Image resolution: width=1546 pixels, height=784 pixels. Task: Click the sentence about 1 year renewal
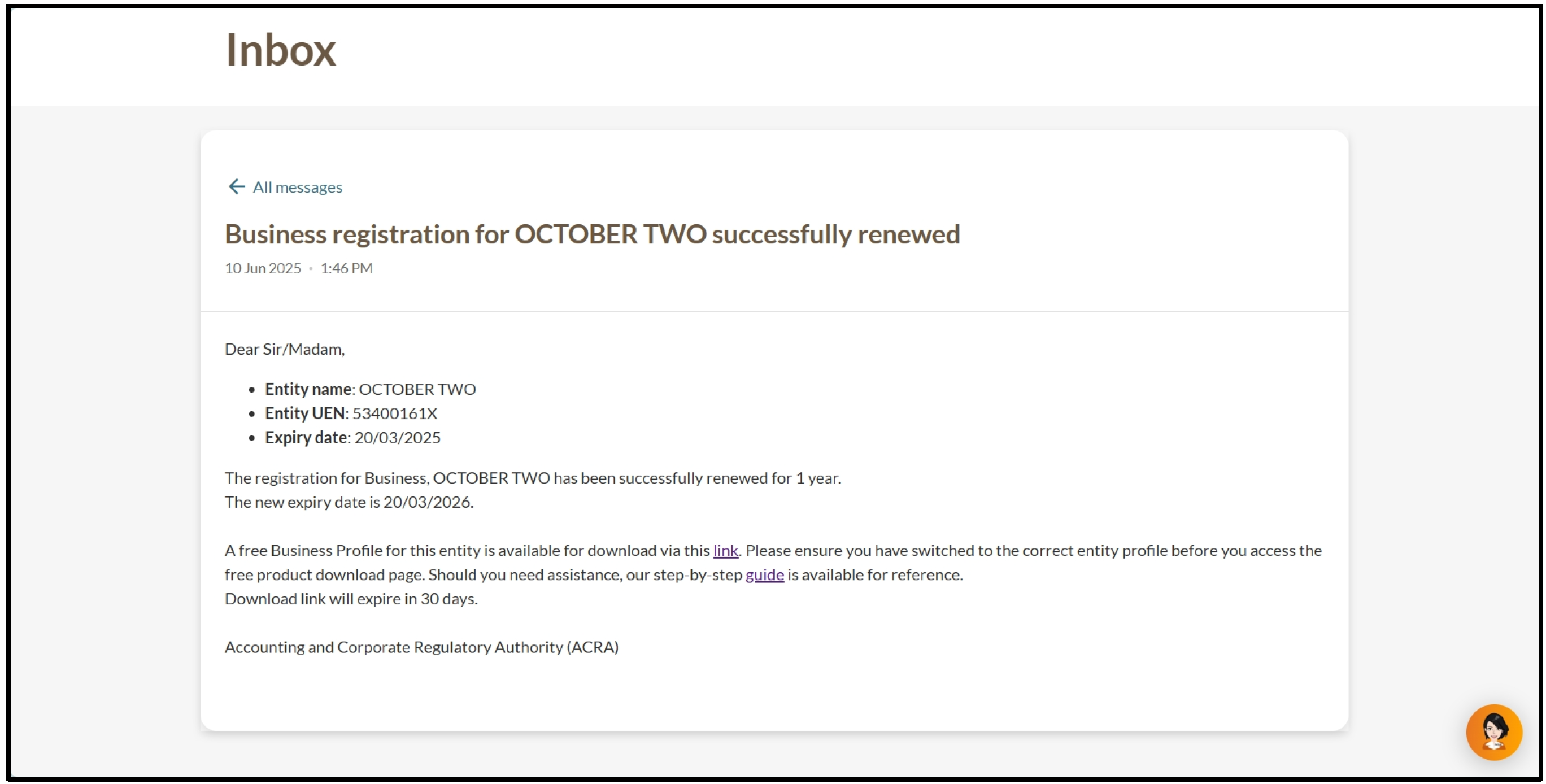[x=532, y=478]
